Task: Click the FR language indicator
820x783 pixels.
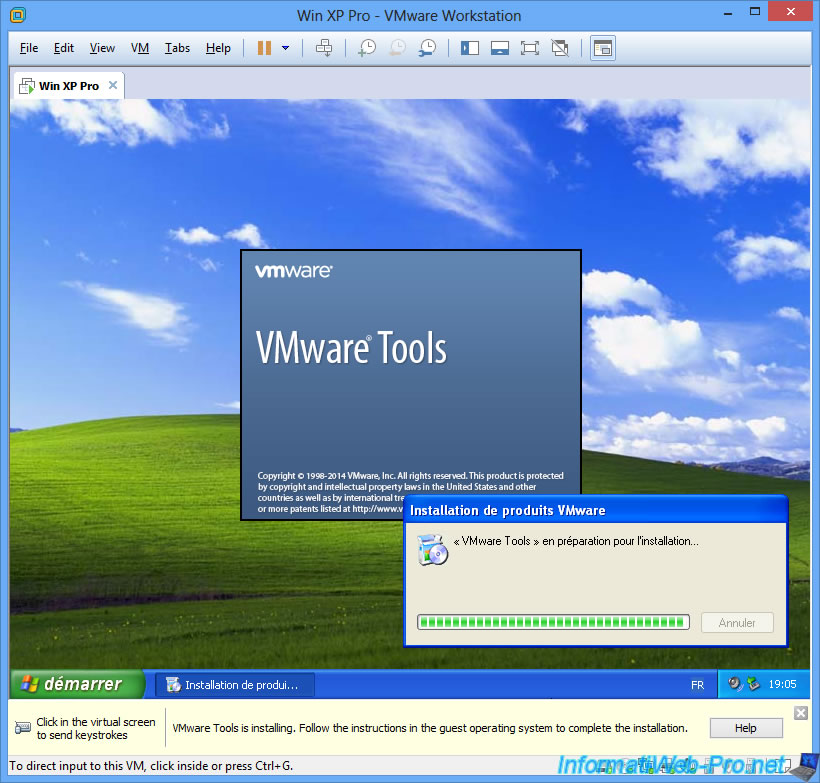Action: tap(697, 685)
